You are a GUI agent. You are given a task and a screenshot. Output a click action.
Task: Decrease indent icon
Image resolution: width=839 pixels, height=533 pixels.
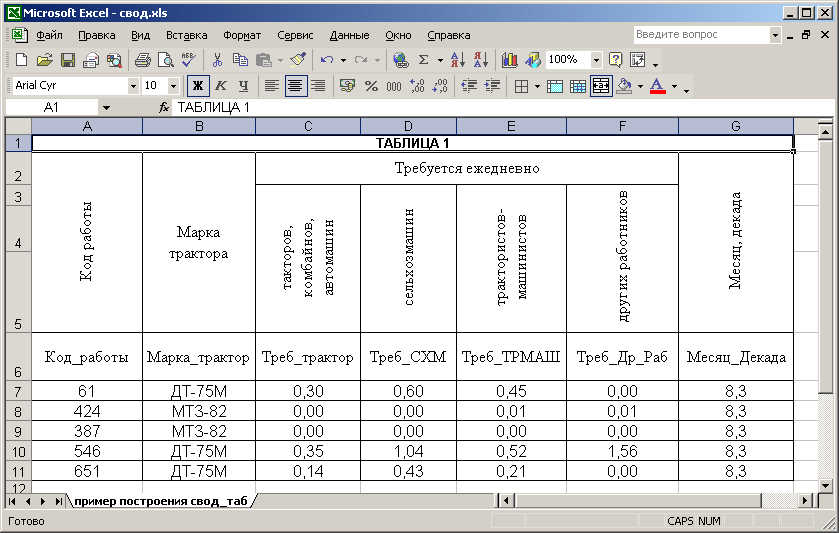pyautogui.click(x=469, y=86)
